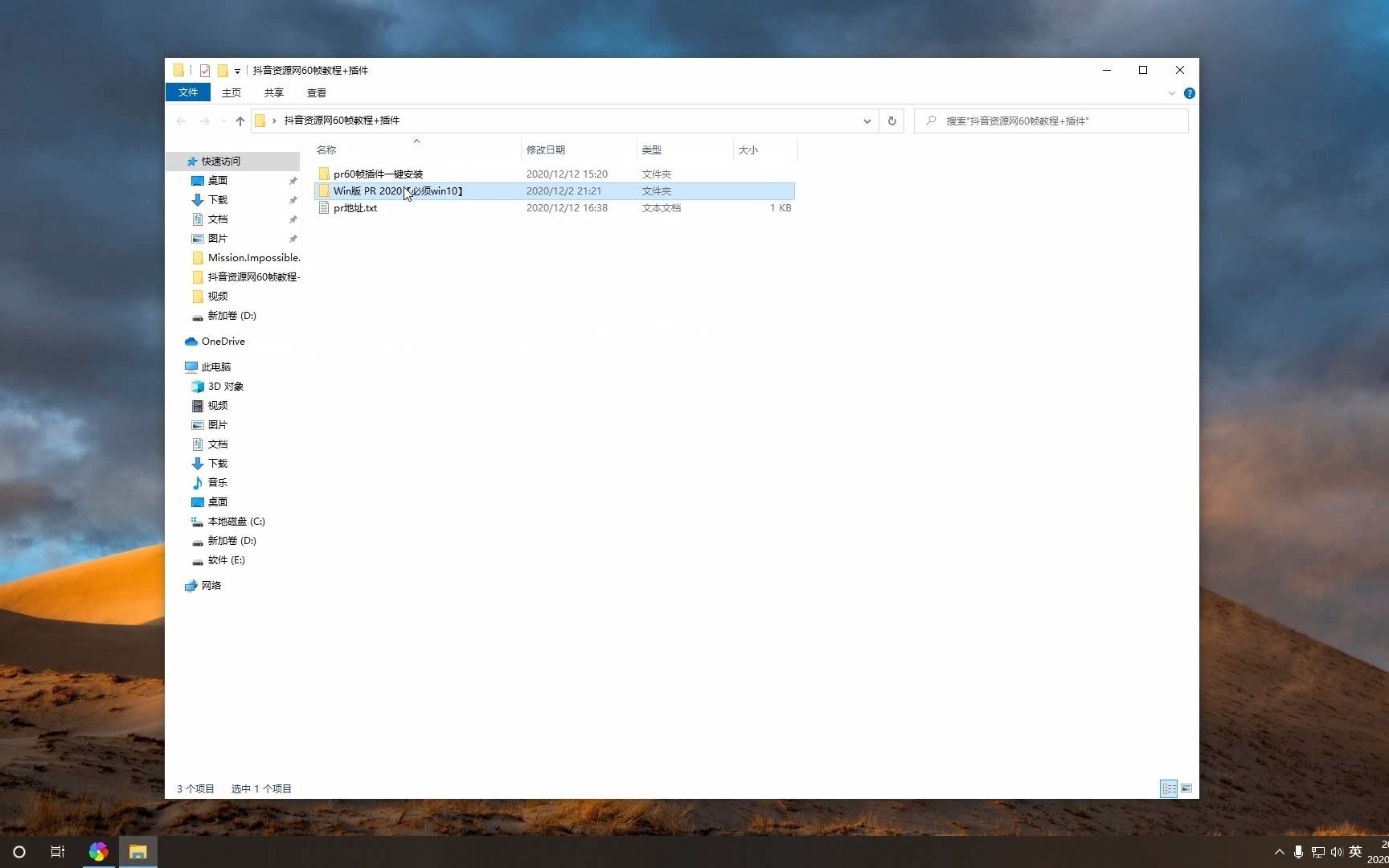Switch to the 主页 ribbon tab
Viewport: 1389px width, 868px height.
coord(231,92)
